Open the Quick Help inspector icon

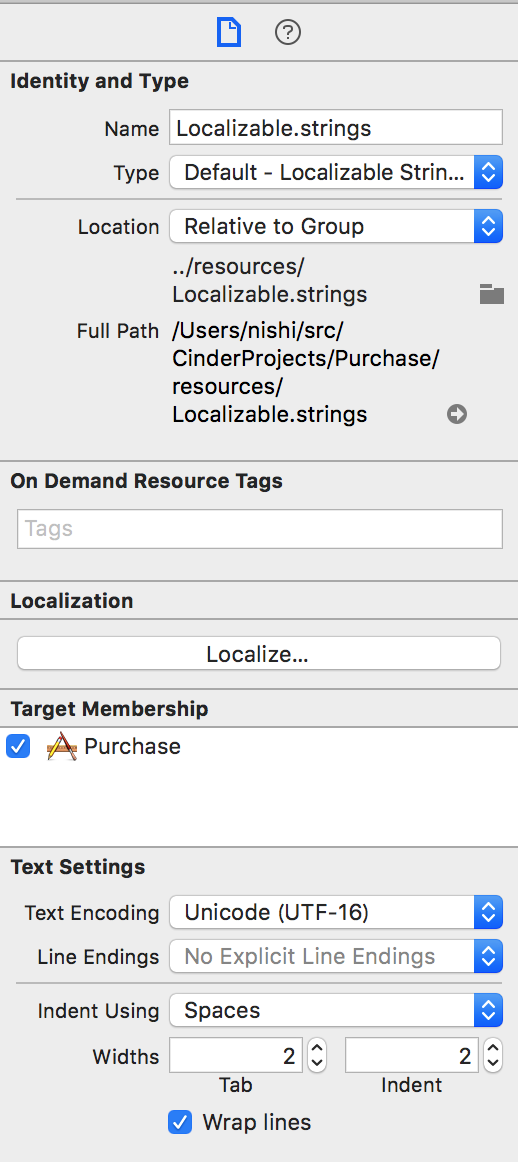click(x=288, y=33)
